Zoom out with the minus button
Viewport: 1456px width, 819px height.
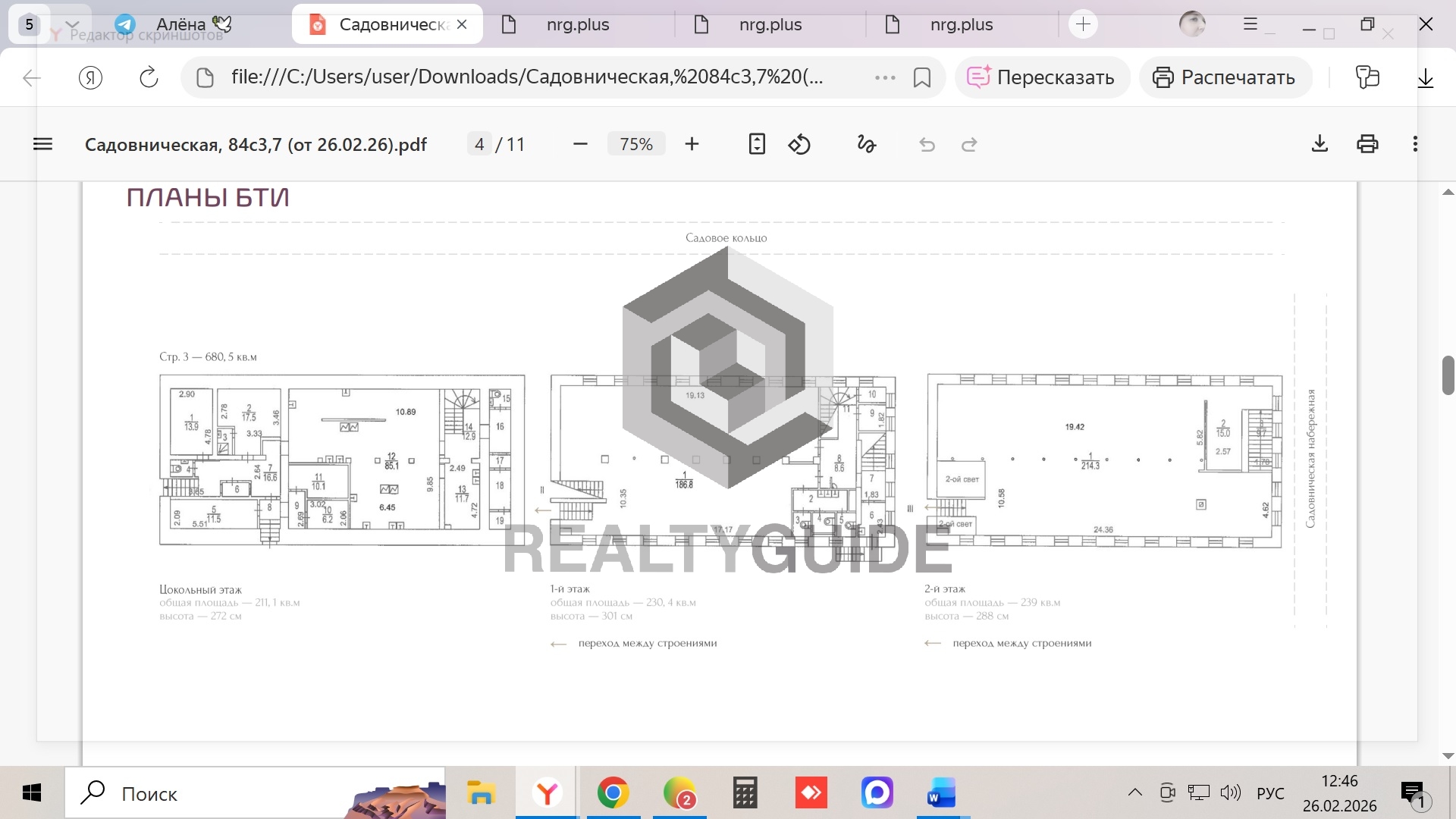point(580,144)
